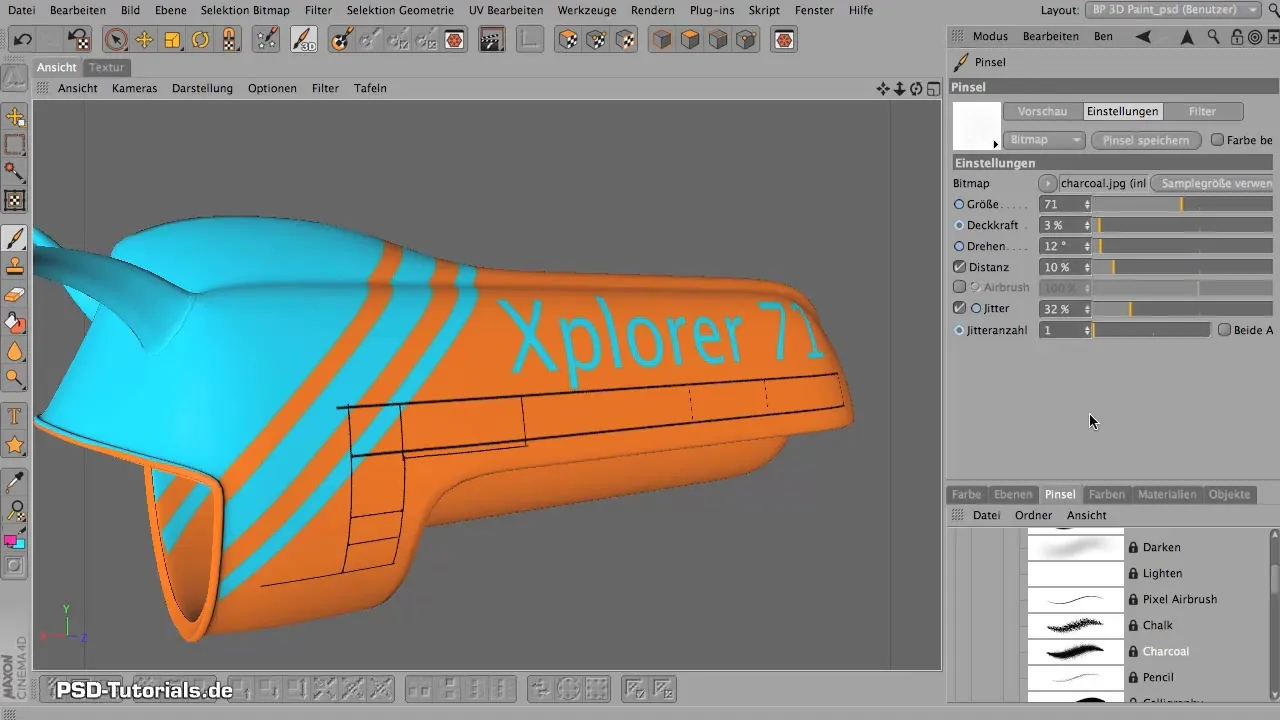Select the live selection arrow tool
1280x720 pixels.
tap(116, 40)
